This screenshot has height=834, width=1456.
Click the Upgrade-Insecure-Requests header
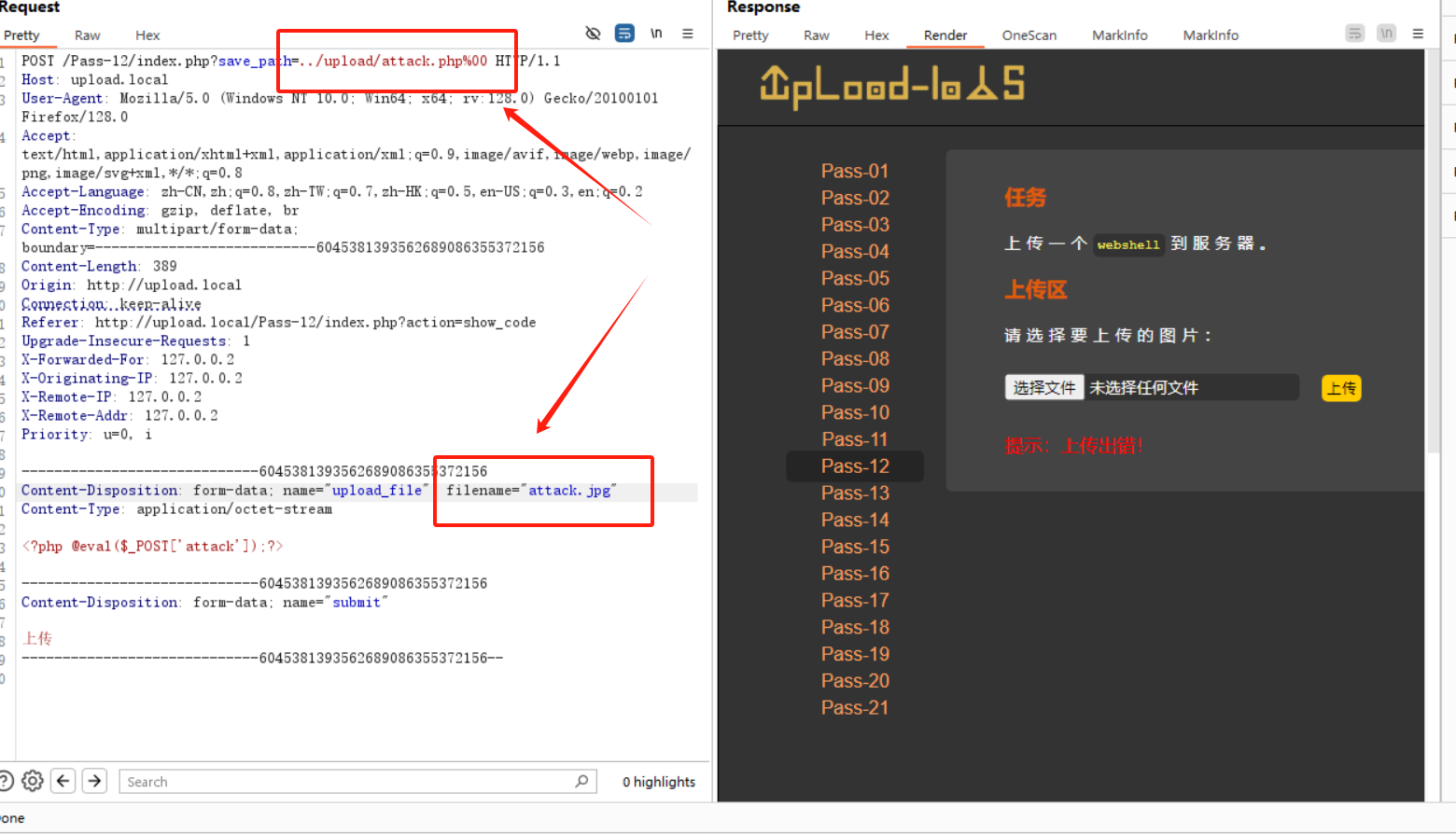pyautogui.click(x=136, y=341)
